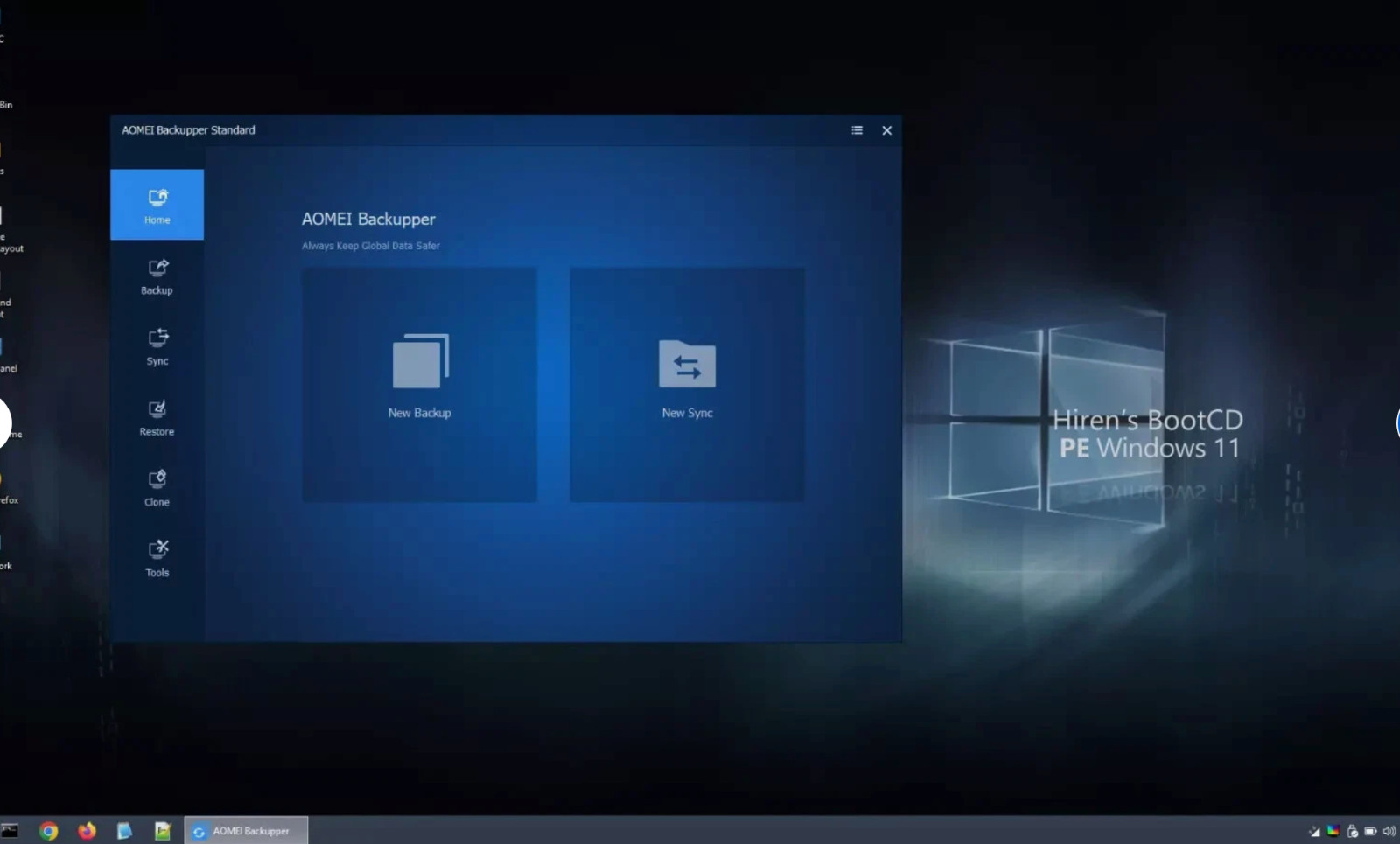Start a New Backup

pos(419,384)
